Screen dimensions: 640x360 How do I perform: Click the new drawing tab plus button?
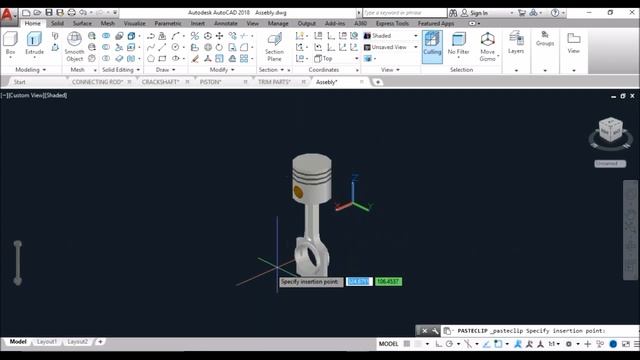click(378, 82)
